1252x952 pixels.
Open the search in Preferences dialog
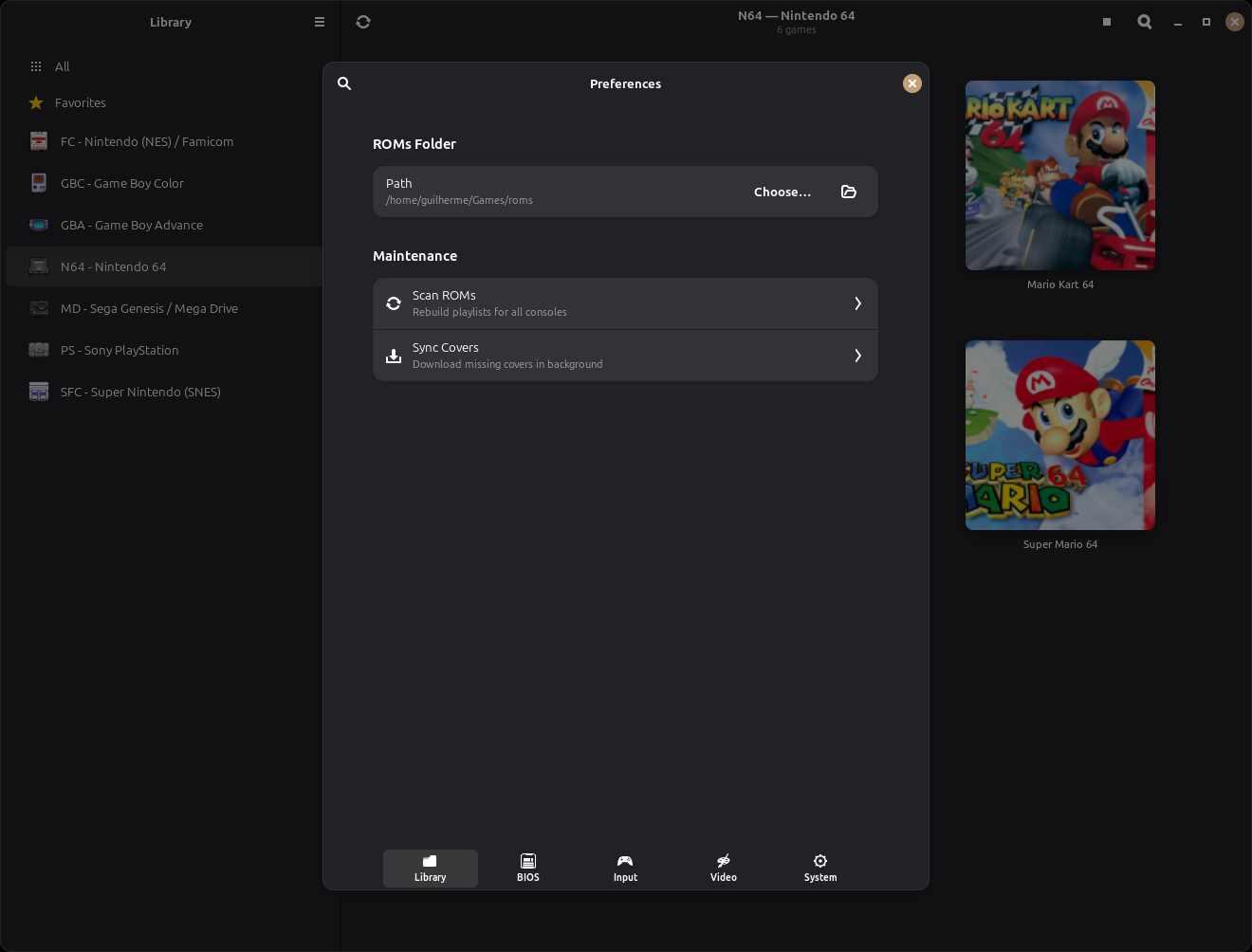click(x=344, y=83)
